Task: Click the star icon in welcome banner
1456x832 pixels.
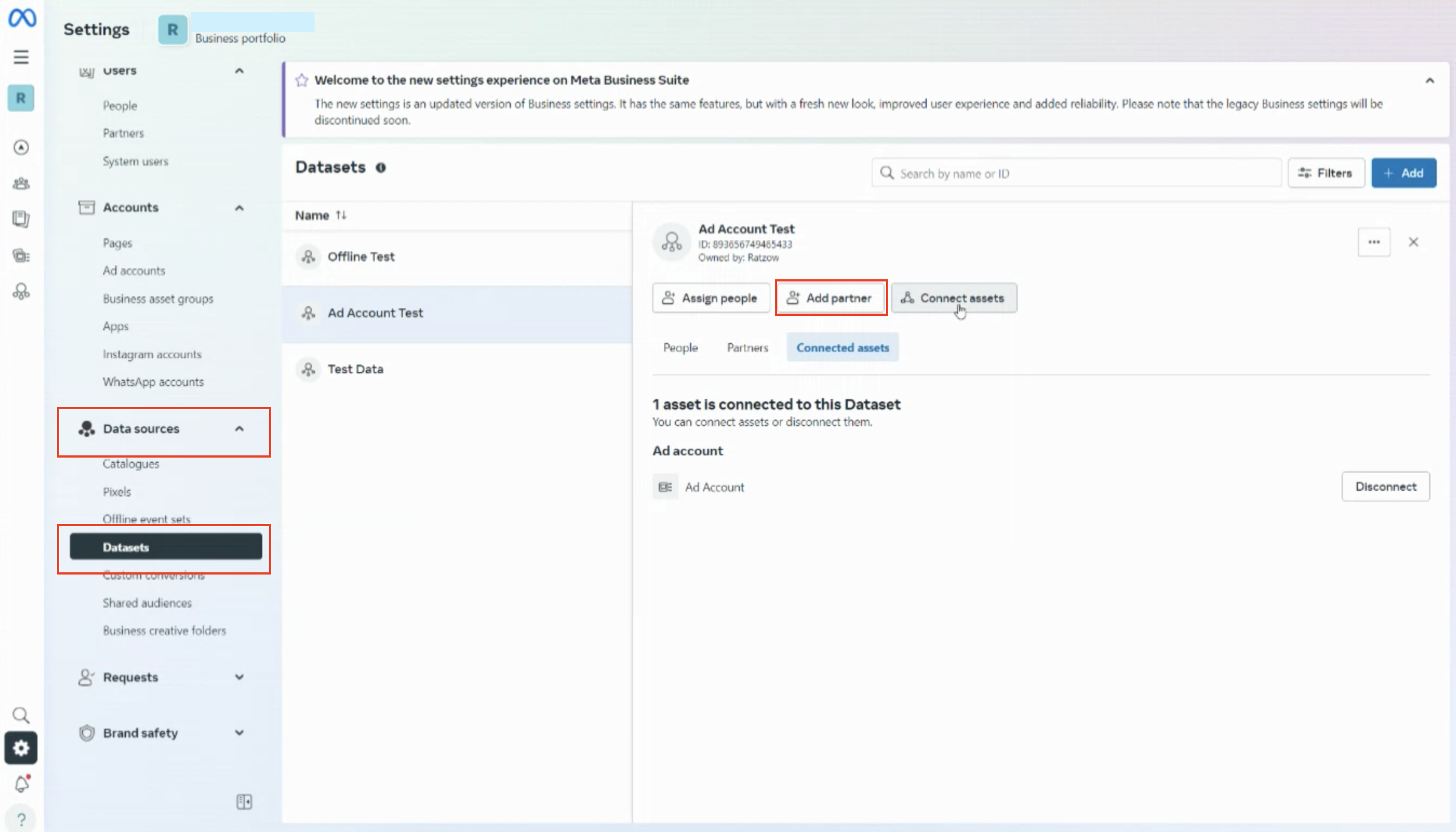Action: click(x=302, y=80)
